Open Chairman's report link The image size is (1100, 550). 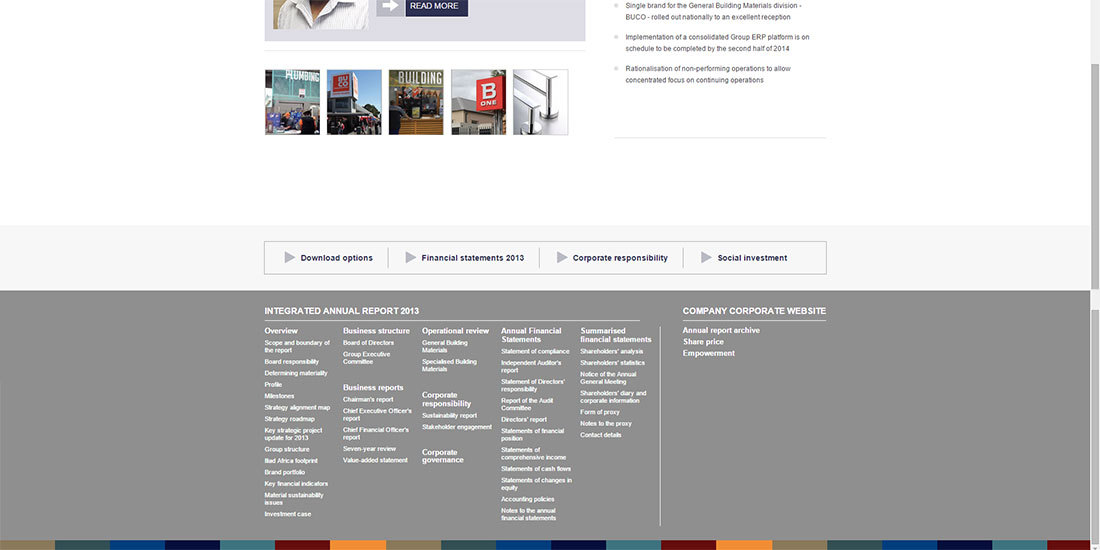(368, 400)
